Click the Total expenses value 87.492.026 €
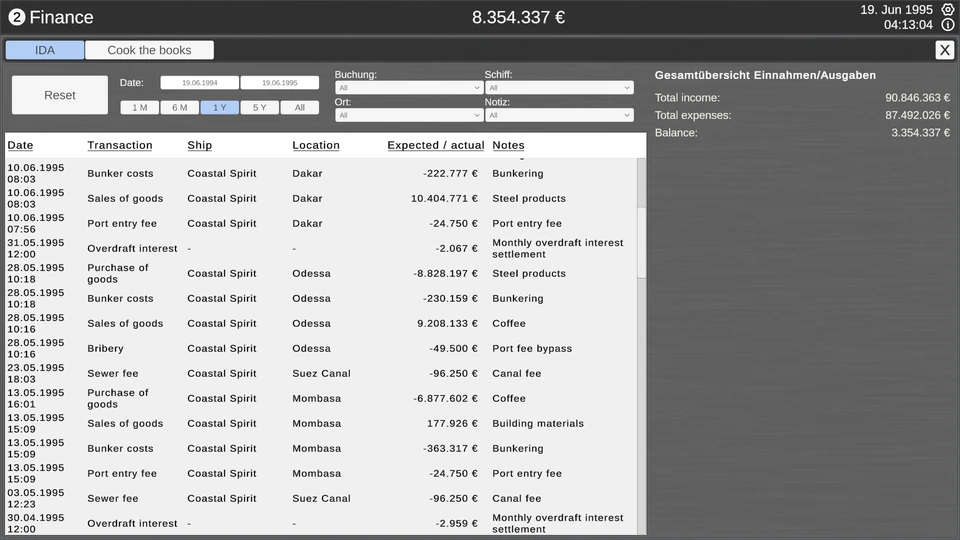 pos(917,115)
